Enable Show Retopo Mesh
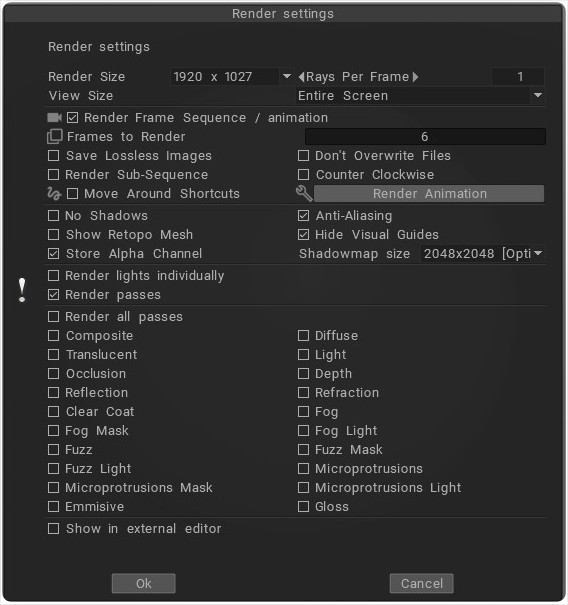 (54, 234)
